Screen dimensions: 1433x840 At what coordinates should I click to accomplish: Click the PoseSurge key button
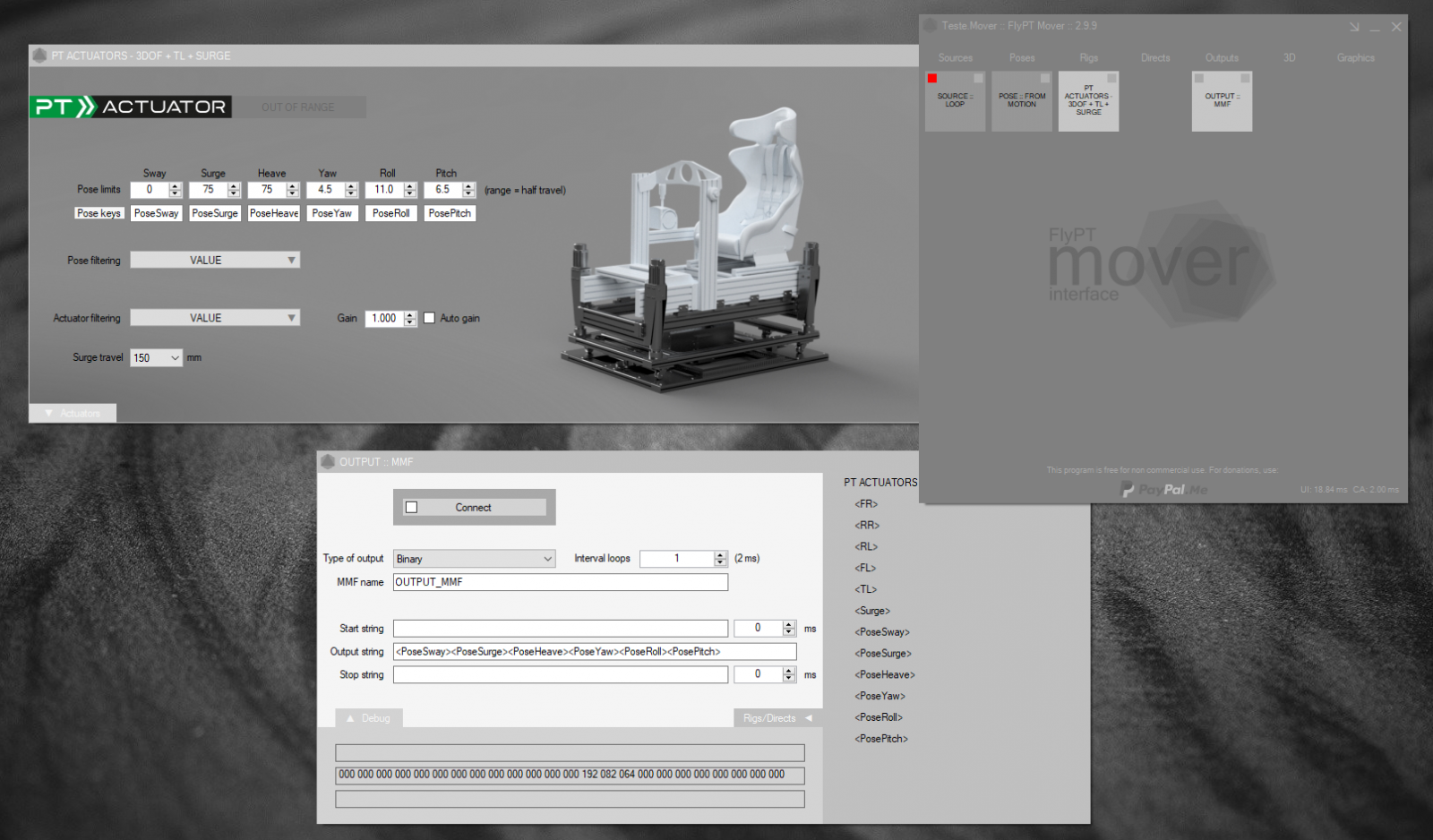click(x=215, y=213)
